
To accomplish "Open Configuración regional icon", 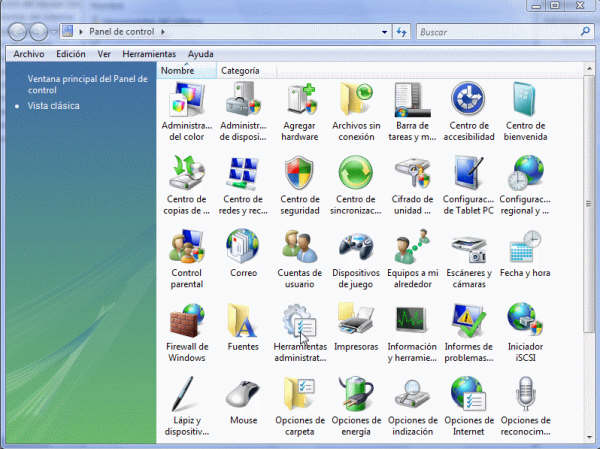I will [x=525, y=173].
